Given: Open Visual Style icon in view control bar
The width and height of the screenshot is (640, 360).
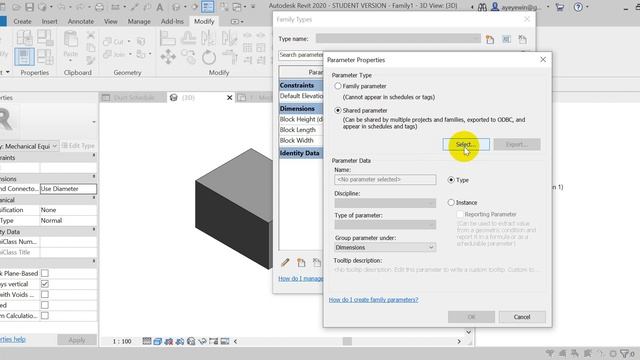Looking at the screenshot, I should [158, 341].
